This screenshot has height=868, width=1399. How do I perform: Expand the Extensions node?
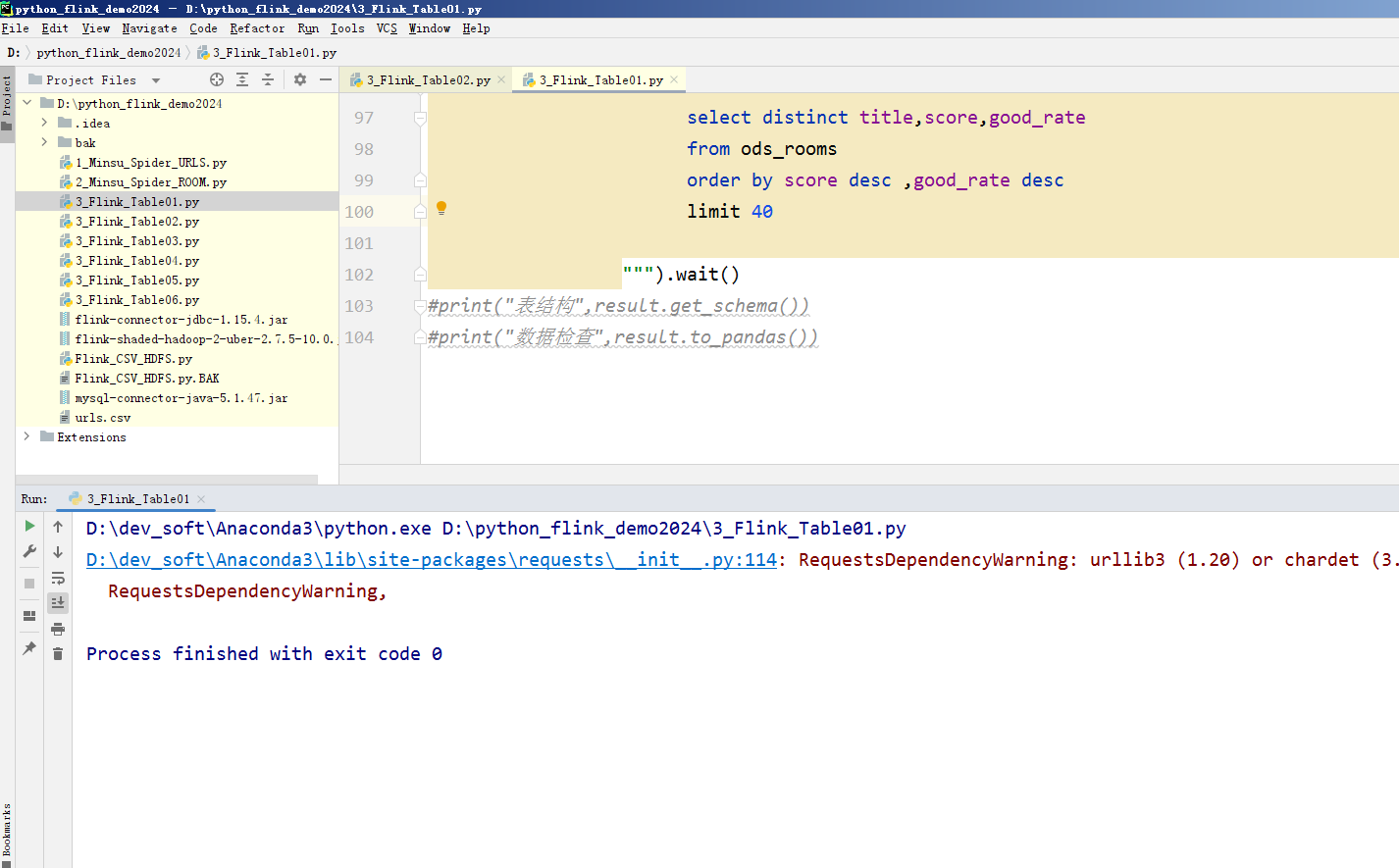point(26,436)
